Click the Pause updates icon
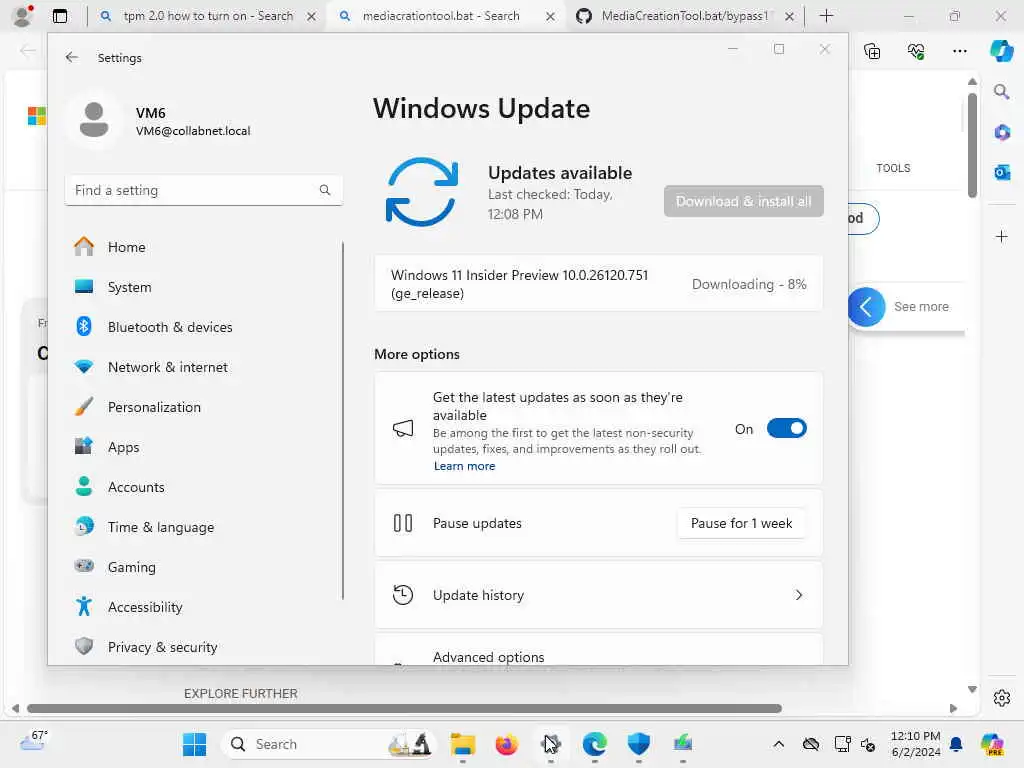Image resolution: width=1024 pixels, height=768 pixels. [x=403, y=523]
